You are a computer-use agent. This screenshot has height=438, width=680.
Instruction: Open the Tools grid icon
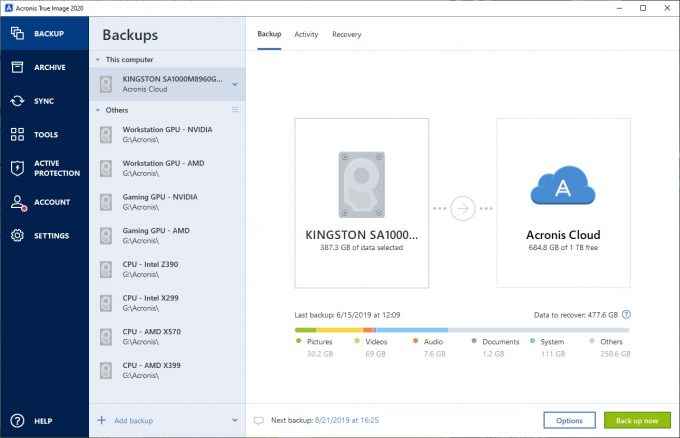[17, 134]
